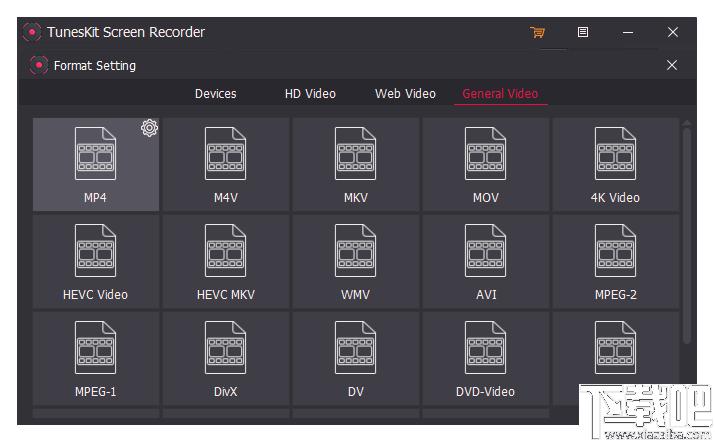Switch to the HD Video tab
The height and width of the screenshot is (440, 715).
[x=310, y=94]
